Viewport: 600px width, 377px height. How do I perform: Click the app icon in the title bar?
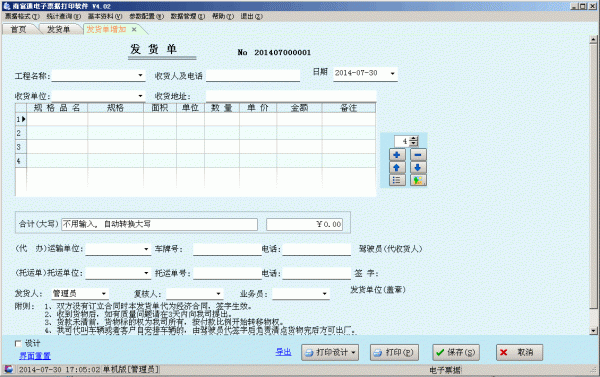(7, 6)
